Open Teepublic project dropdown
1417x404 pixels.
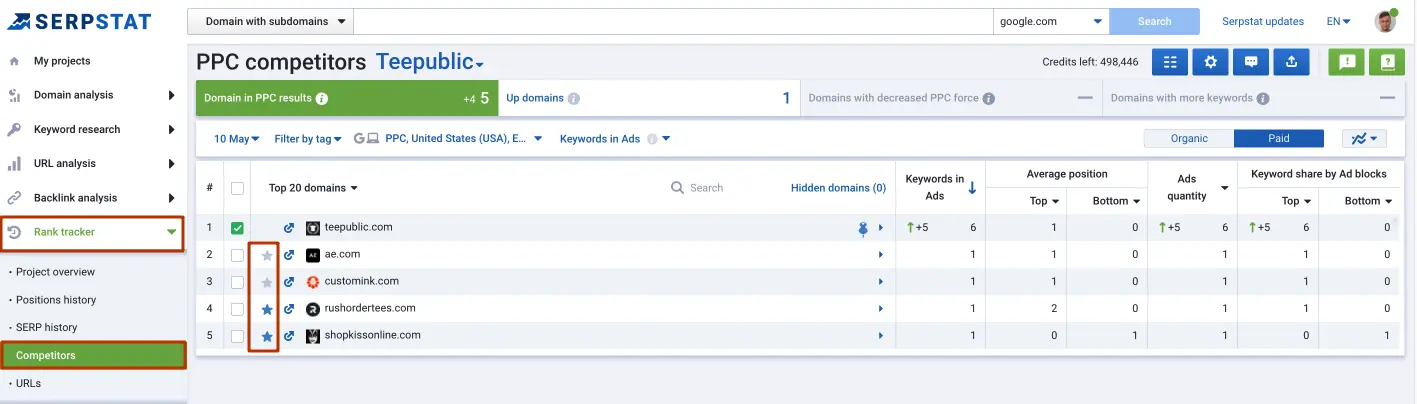[x=430, y=62]
